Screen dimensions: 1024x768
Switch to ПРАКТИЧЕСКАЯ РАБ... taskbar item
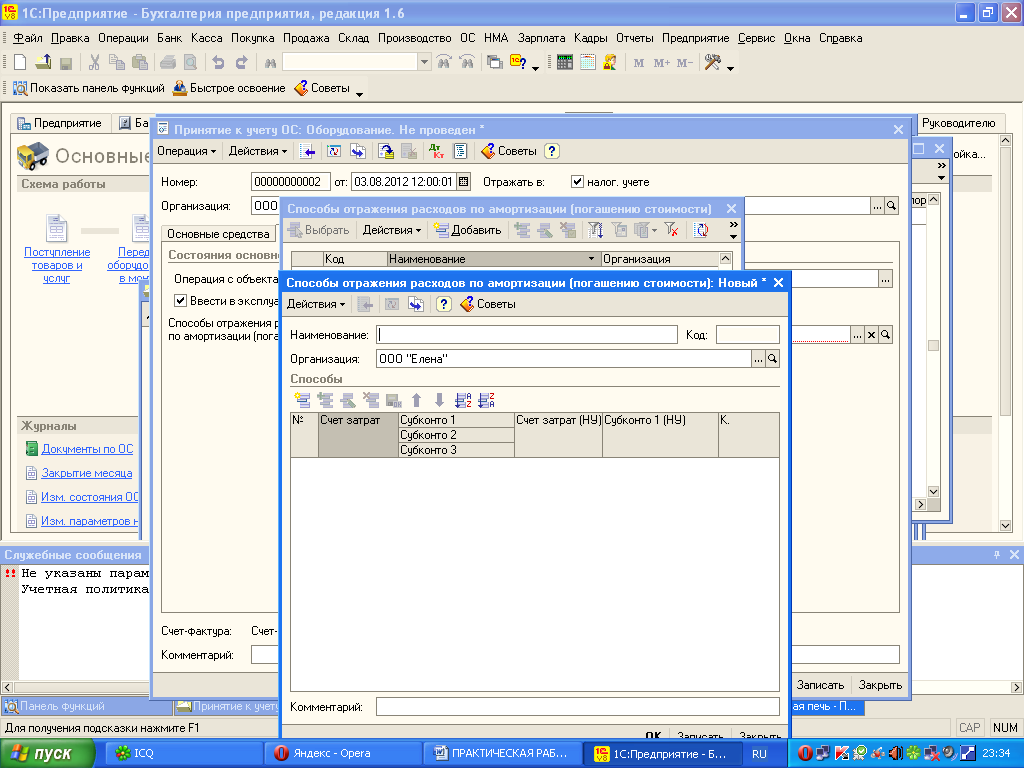click(x=501, y=754)
